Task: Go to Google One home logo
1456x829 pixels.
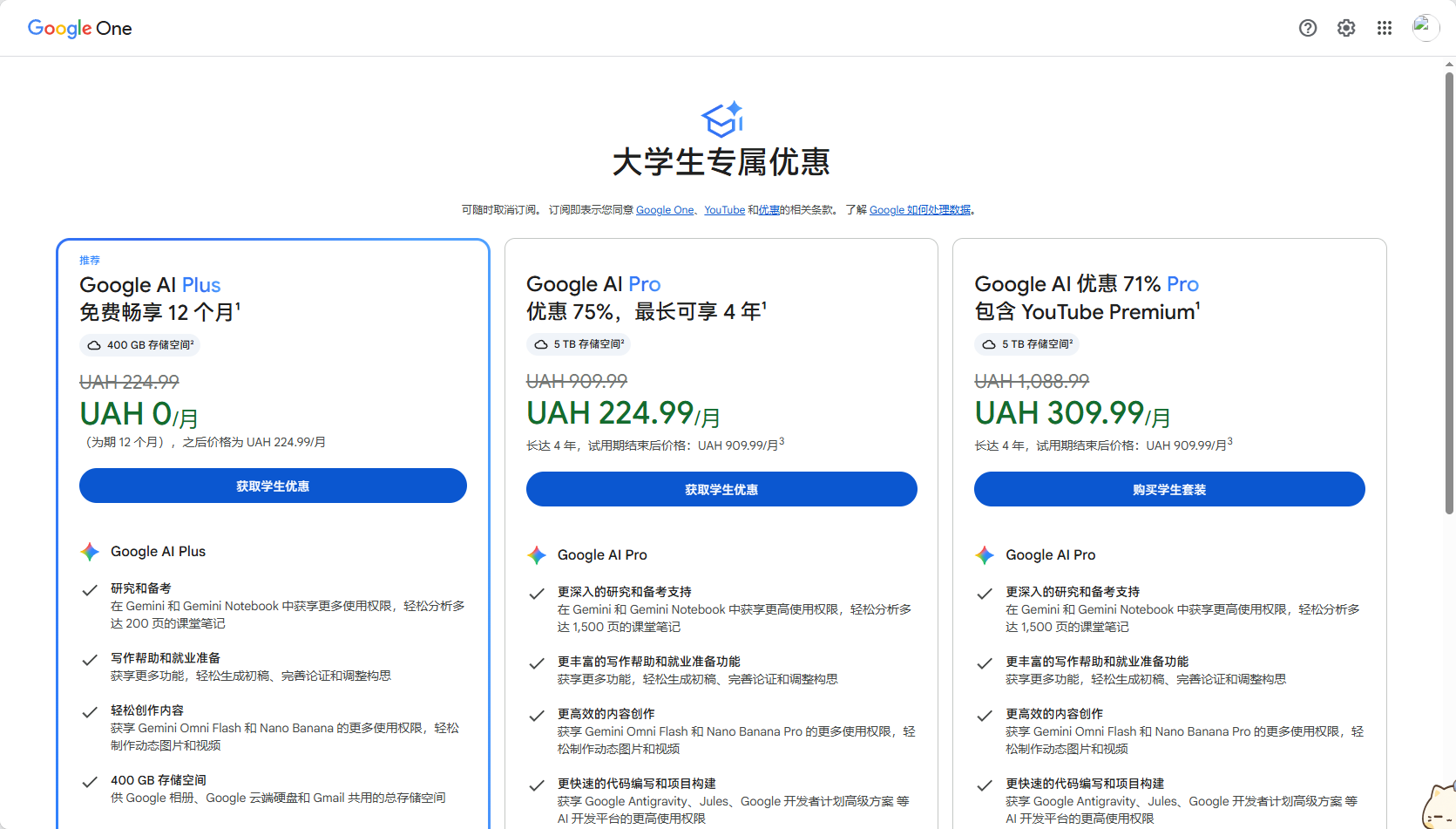Action: coord(79,28)
